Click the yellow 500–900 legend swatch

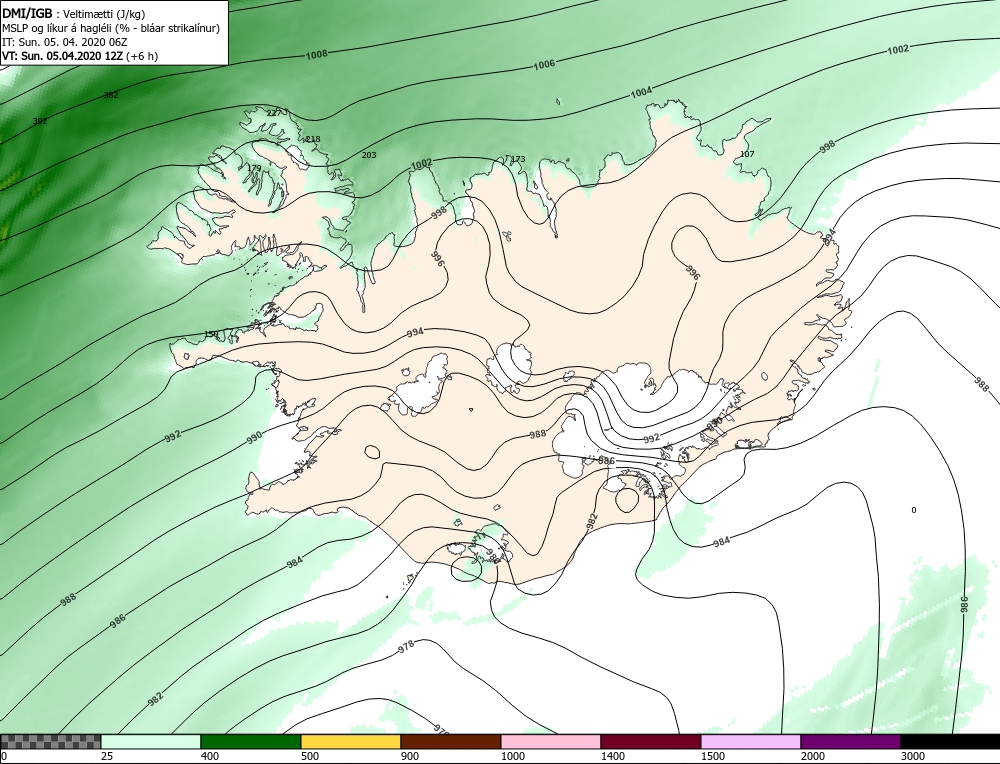coord(351,742)
